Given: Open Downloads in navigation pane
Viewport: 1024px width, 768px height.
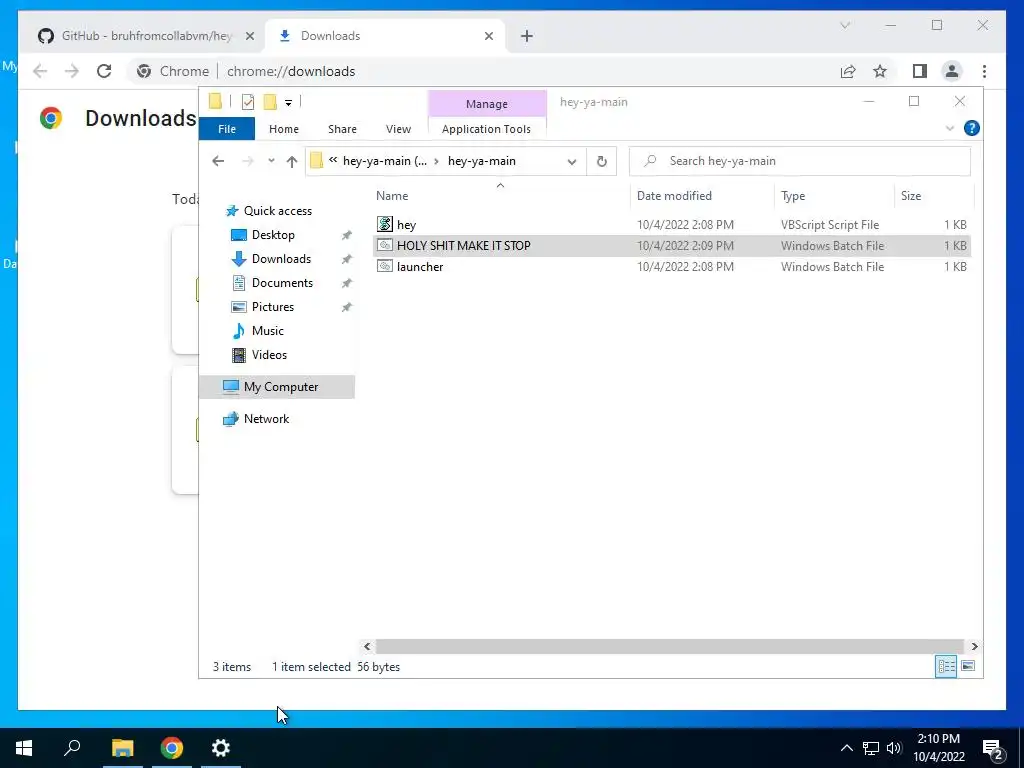Looking at the screenshot, I should [281, 259].
